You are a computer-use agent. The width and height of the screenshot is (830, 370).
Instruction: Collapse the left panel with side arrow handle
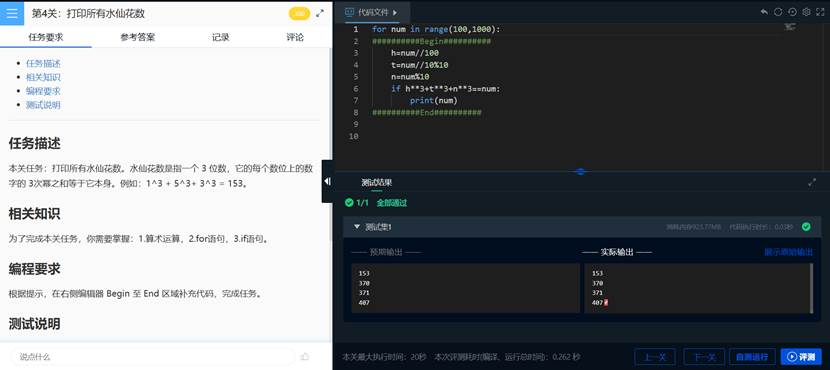[327, 182]
